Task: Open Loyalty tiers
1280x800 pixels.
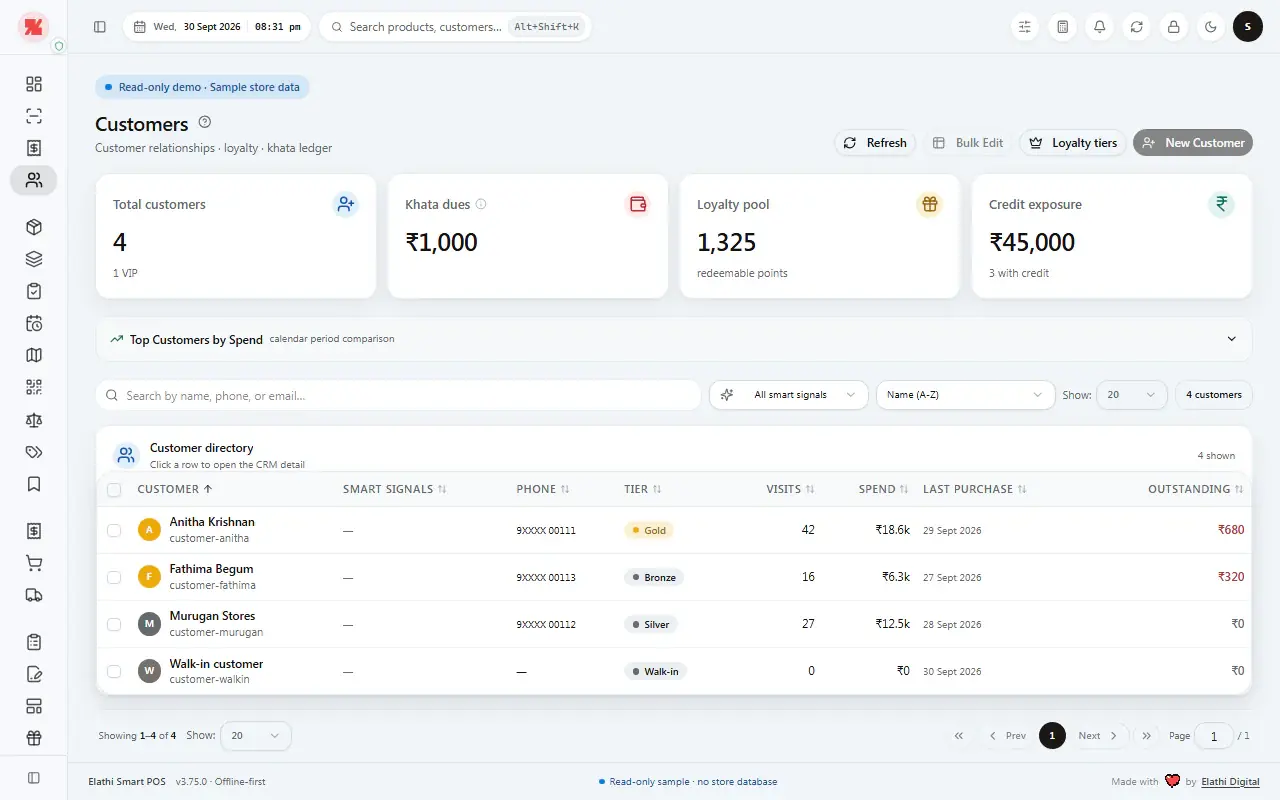Action: pos(1073,143)
